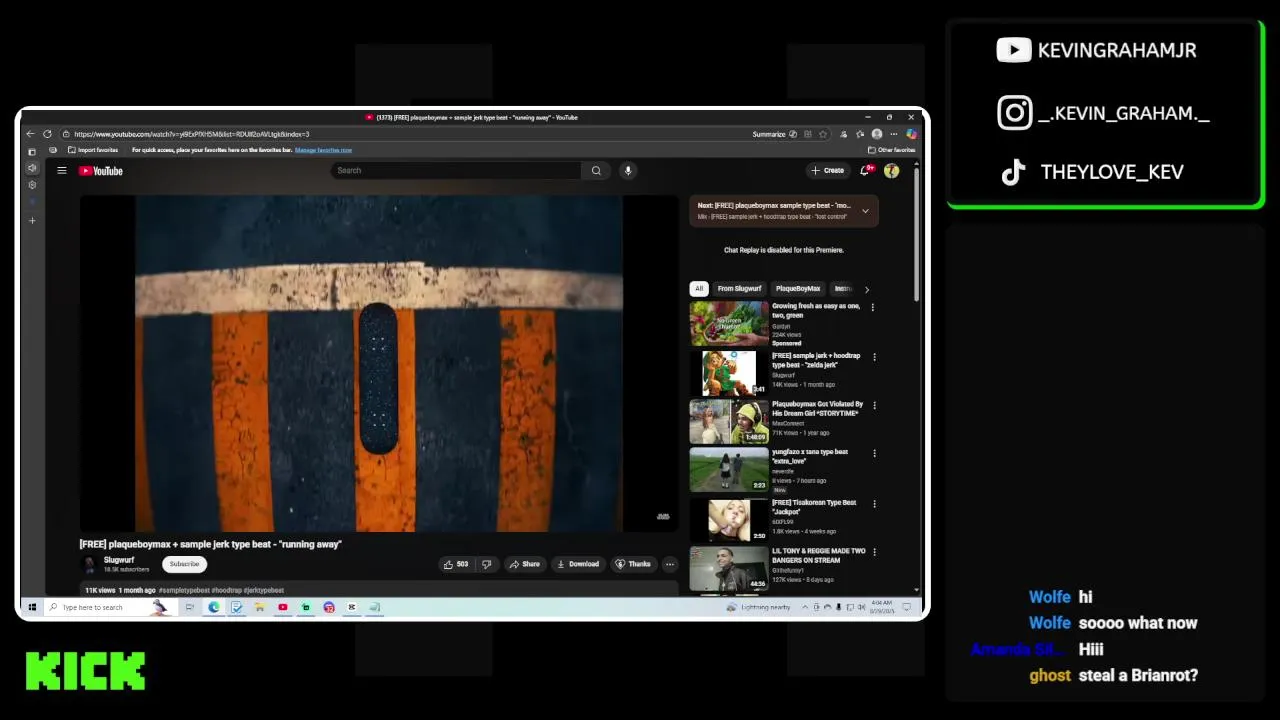Open the YouTube notifications bell
The image size is (1280, 720).
865,171
